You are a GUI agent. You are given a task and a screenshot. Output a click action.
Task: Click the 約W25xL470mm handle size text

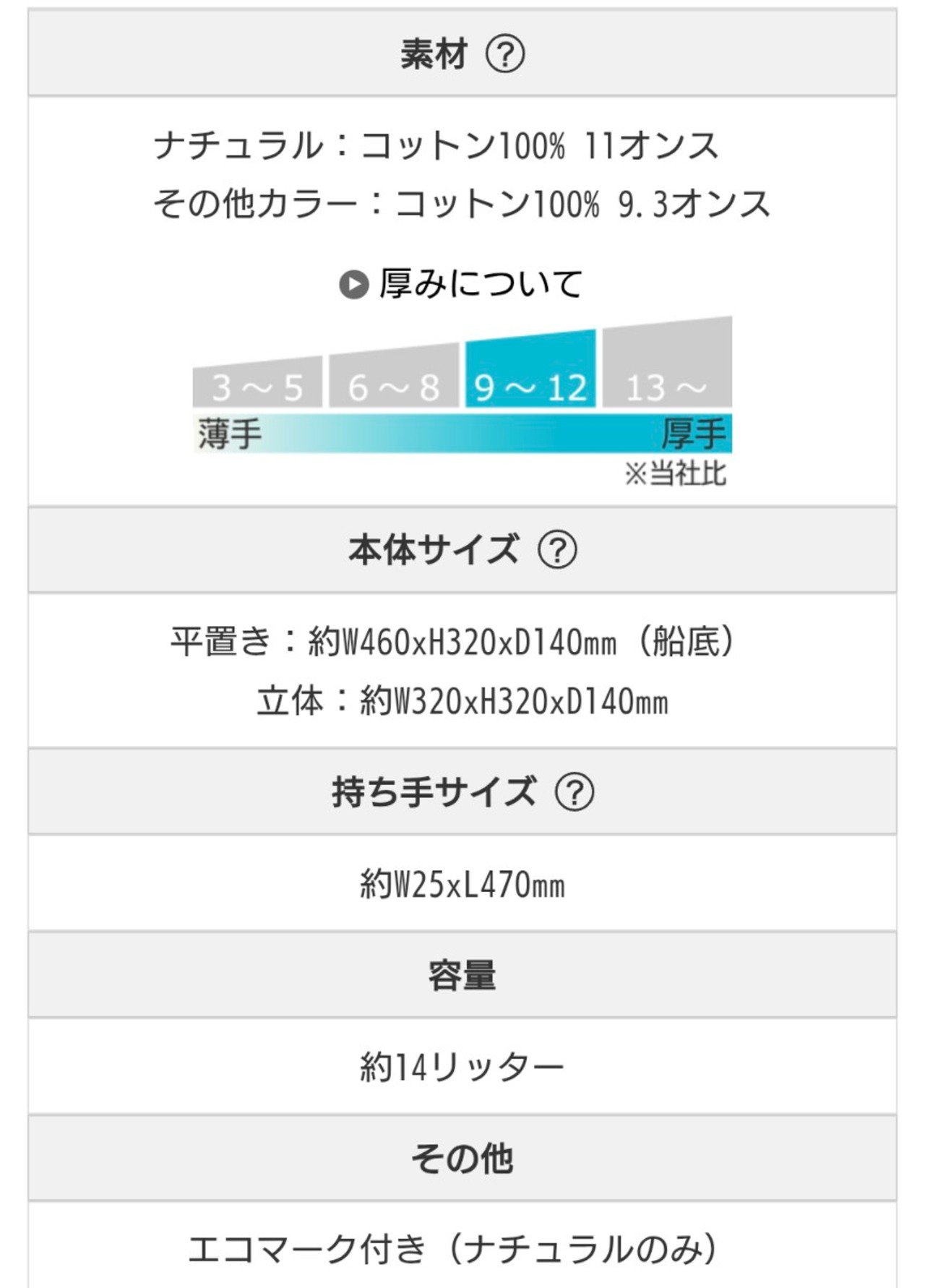(462, 884)
